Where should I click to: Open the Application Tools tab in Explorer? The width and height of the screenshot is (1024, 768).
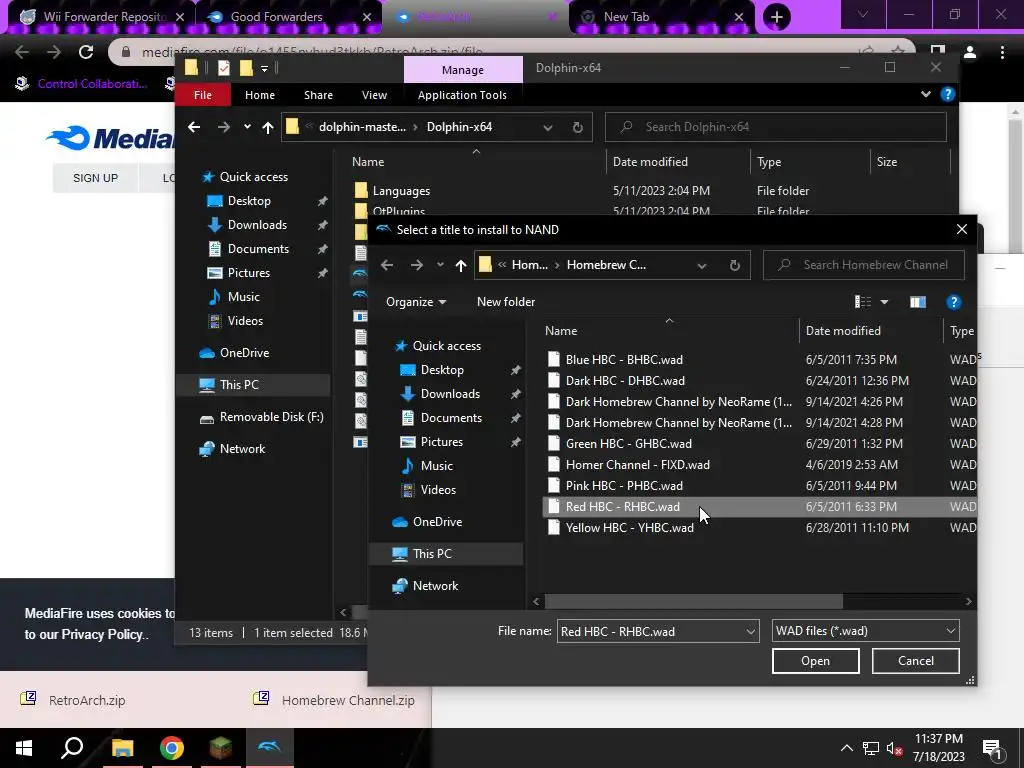462,95
